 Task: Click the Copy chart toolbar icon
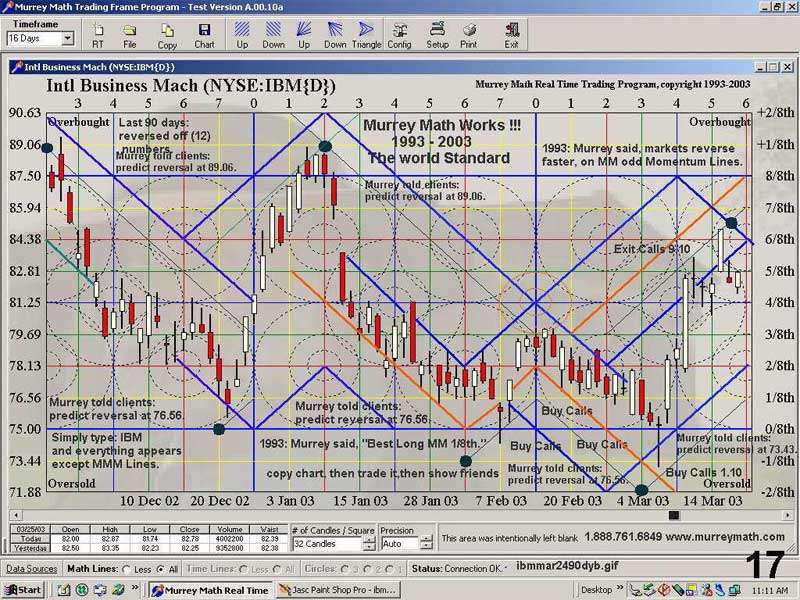(167, 35)
